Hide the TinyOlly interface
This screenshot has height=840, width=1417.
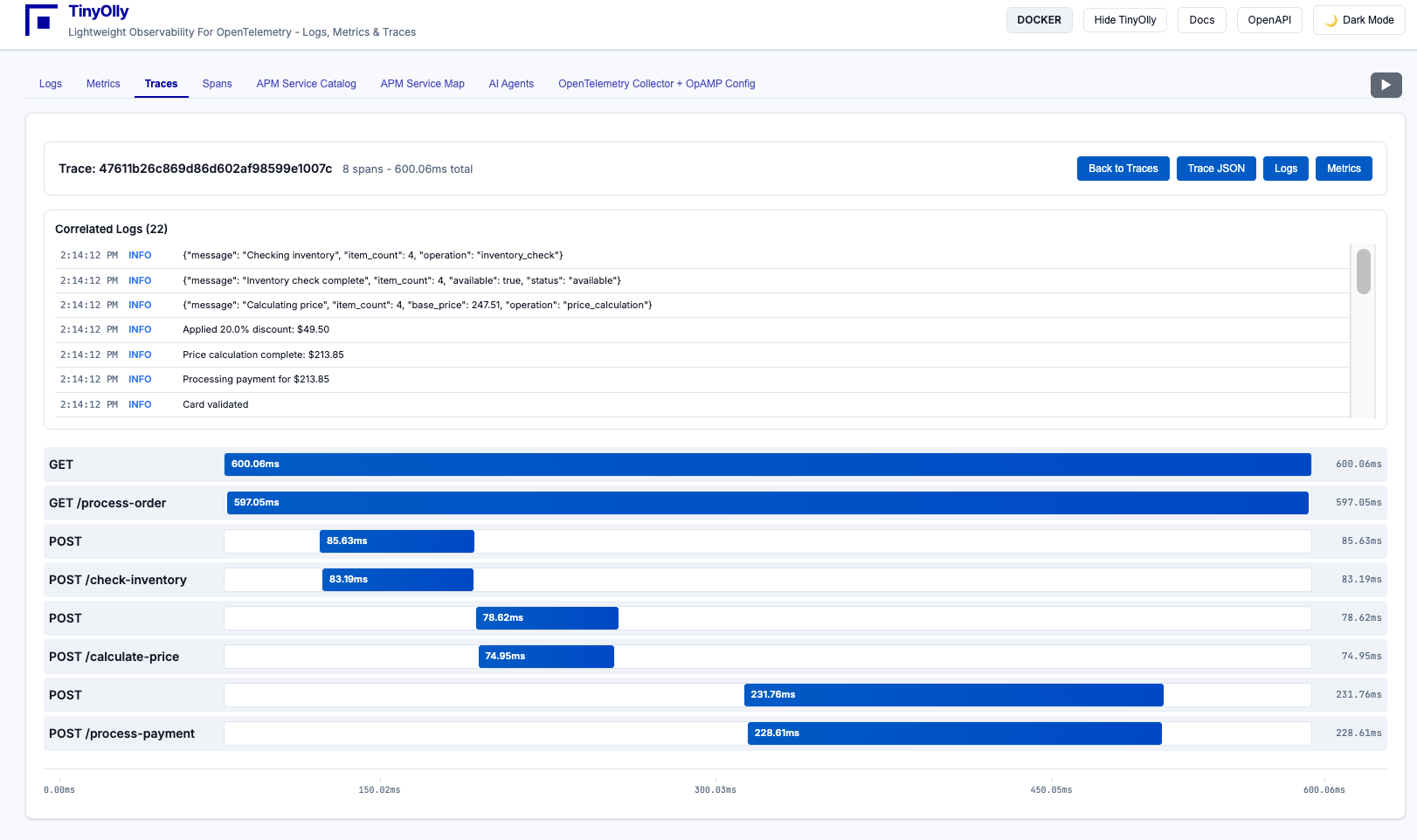(1124, 20)
